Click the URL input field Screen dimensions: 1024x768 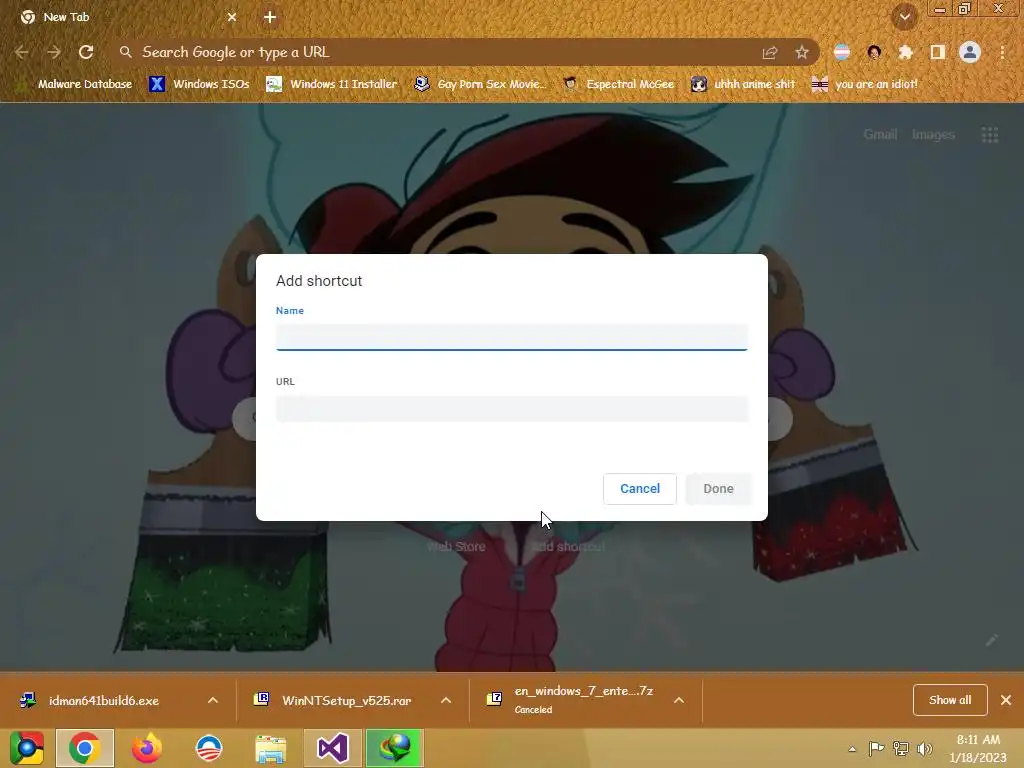tap(511, 409)
